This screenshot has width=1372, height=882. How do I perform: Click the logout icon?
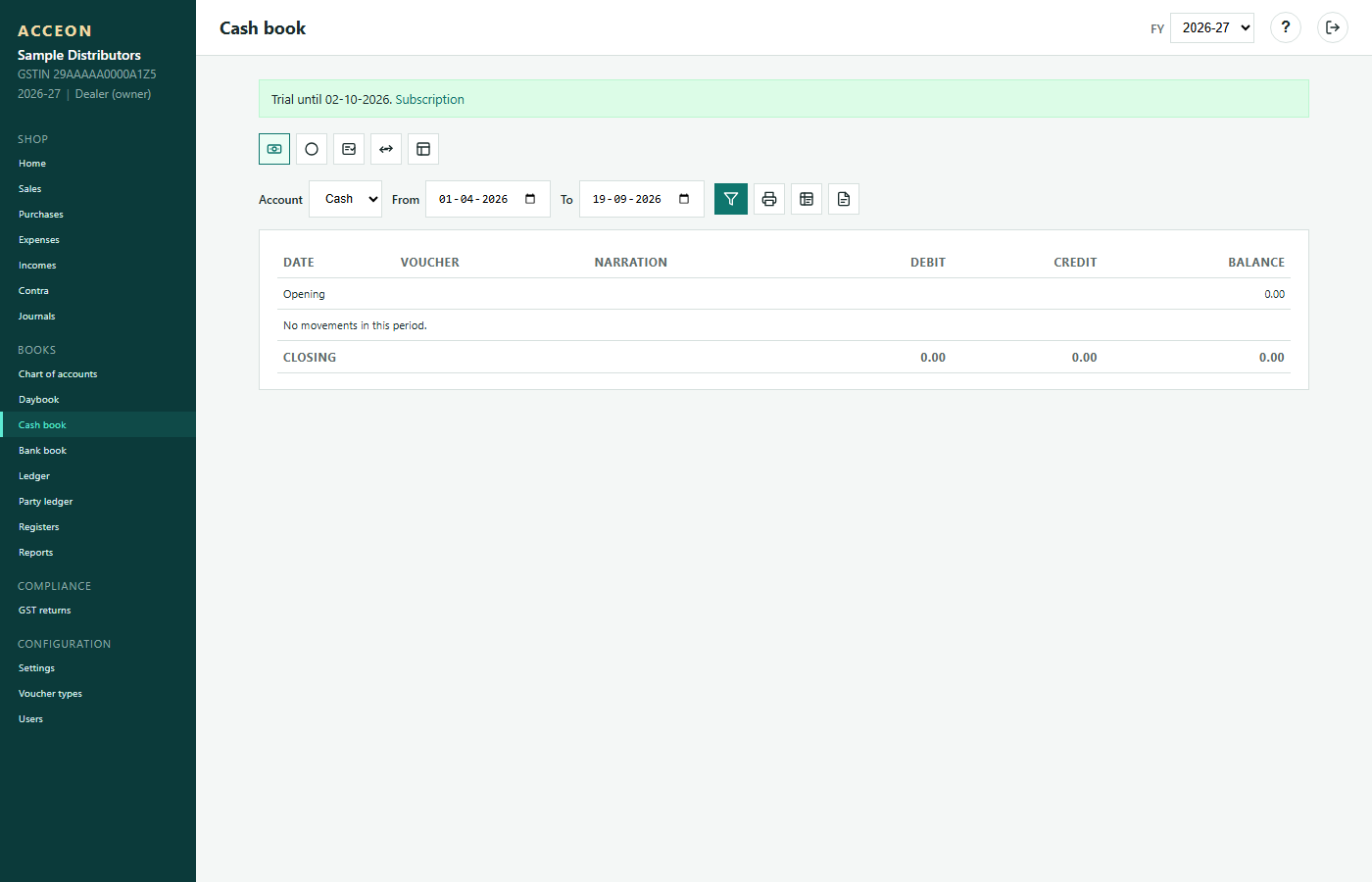(x=1333, y=27)
